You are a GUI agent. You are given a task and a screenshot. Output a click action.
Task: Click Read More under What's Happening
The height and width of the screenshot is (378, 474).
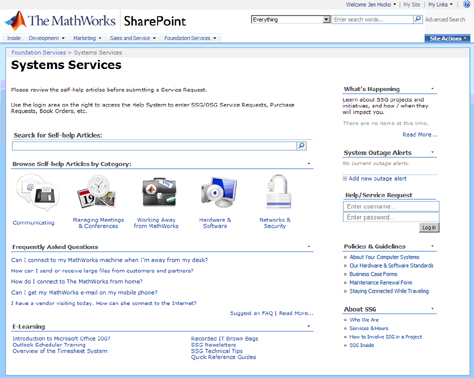click(419, 135)
